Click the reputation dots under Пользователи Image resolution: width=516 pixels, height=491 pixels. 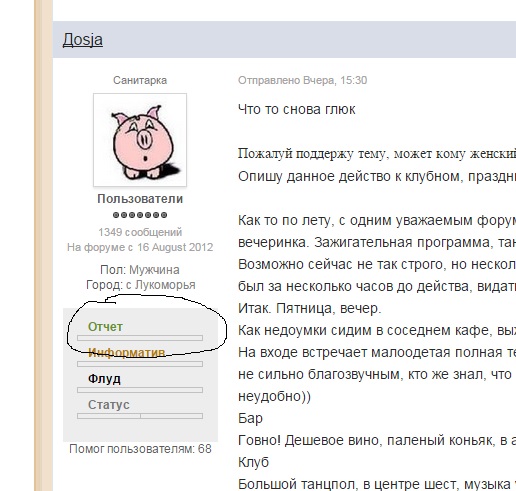(140, 215)
